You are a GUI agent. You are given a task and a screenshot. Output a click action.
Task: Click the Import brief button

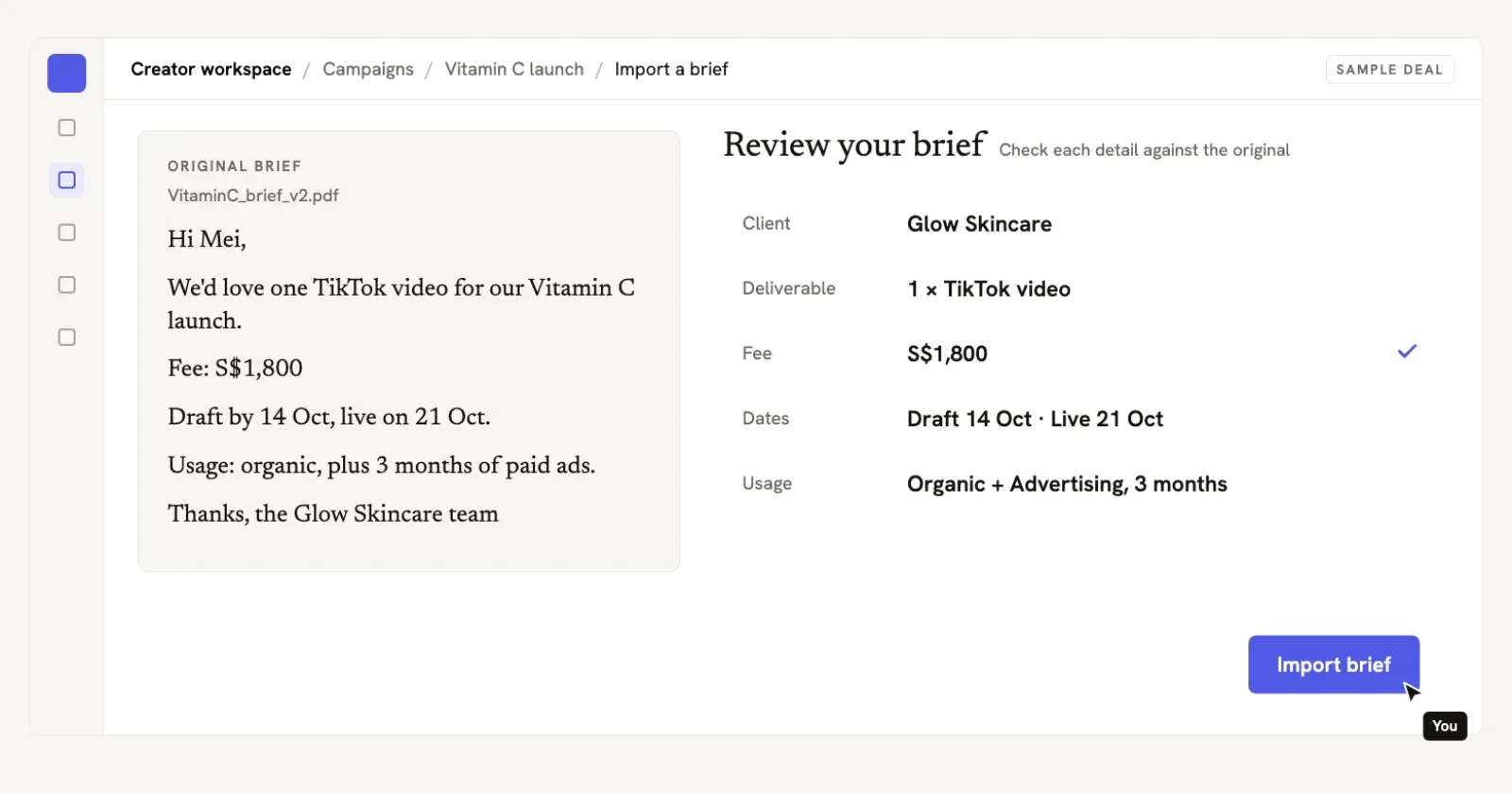[x=1333, y=665]
